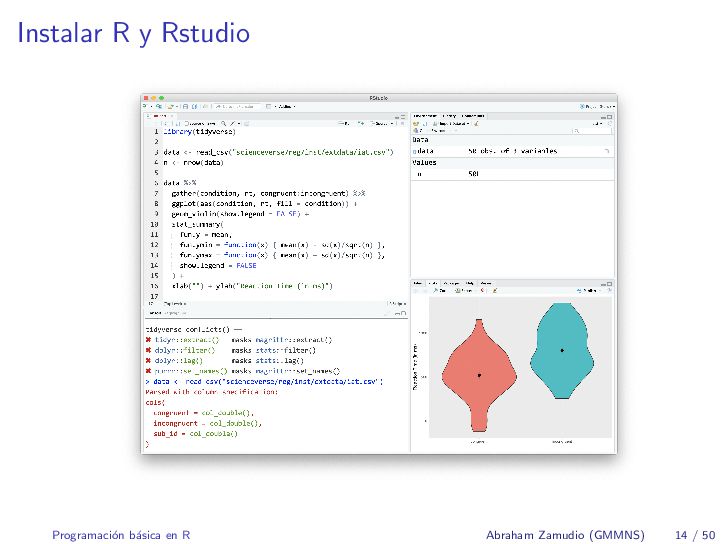Open the Source button dropdown arrow
Image resolution: width=726 pixels, height=544 pixels.
tap(392, 124)
